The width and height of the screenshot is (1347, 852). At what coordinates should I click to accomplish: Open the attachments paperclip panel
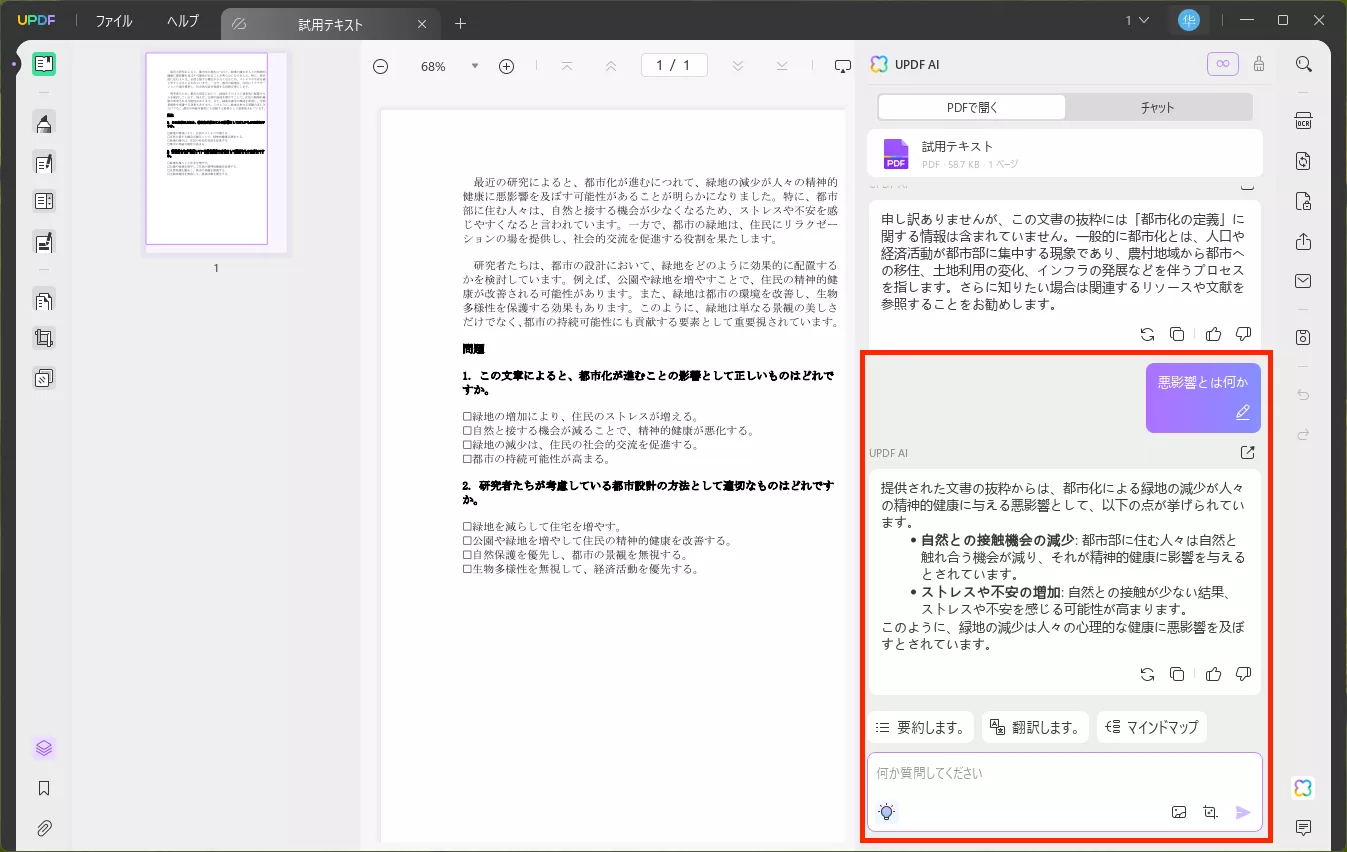click(x=44, y=828)
